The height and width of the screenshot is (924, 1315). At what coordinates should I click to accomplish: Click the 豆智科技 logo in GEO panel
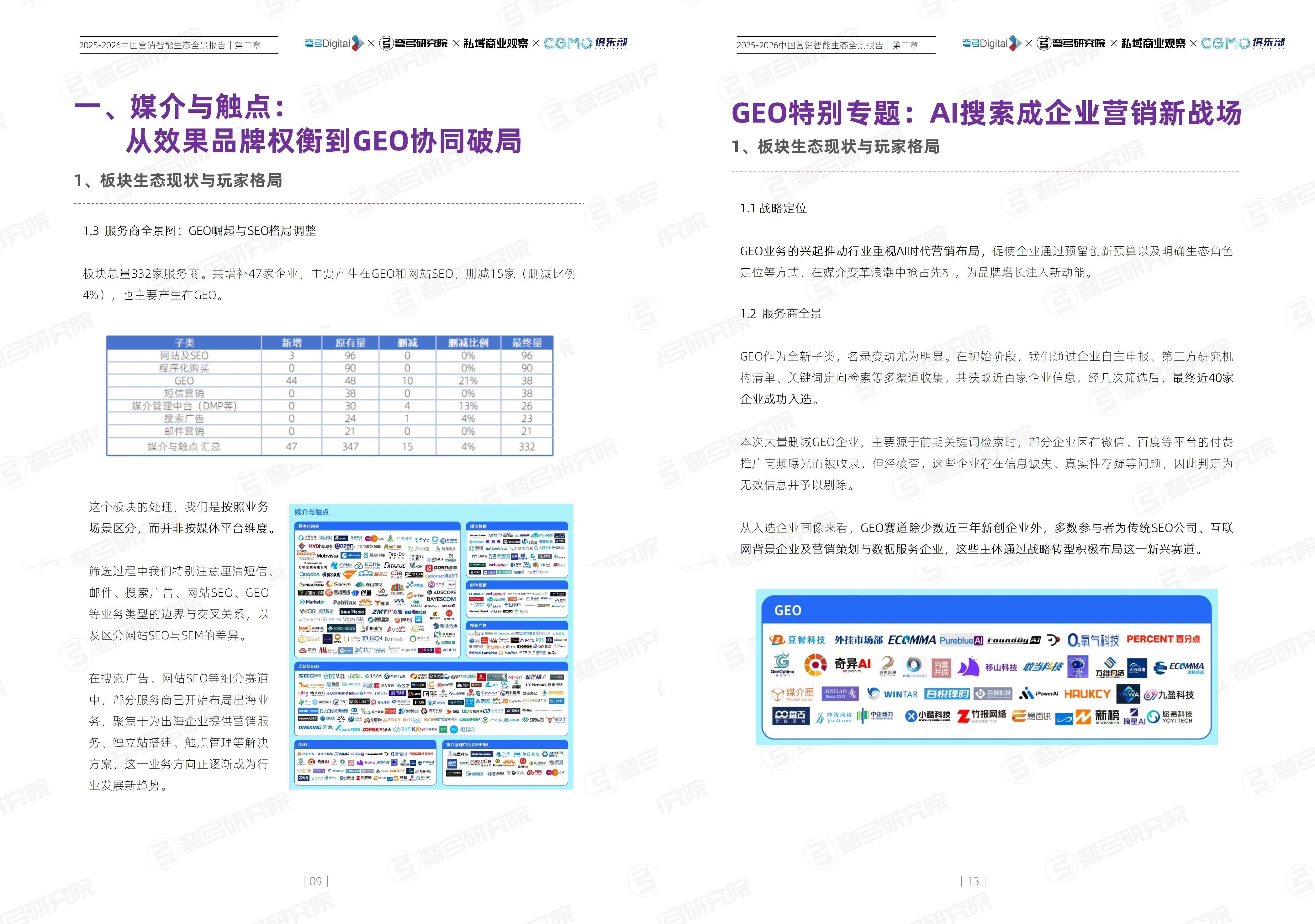click(797, 639)
